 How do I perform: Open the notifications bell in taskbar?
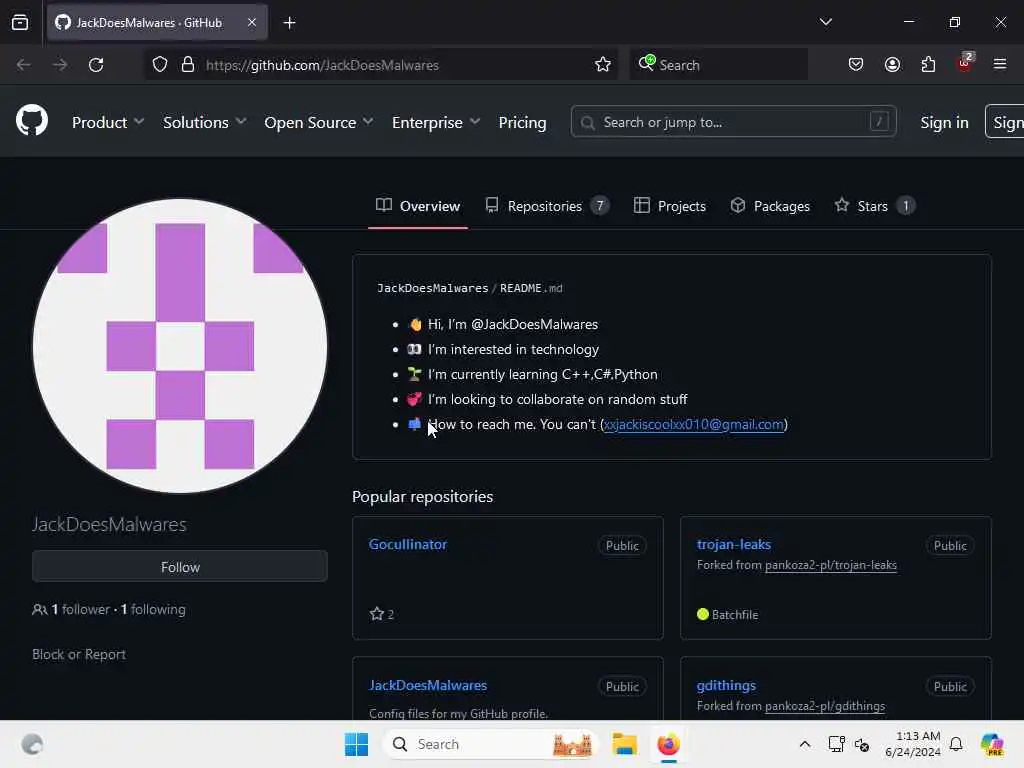pos(956,744)
